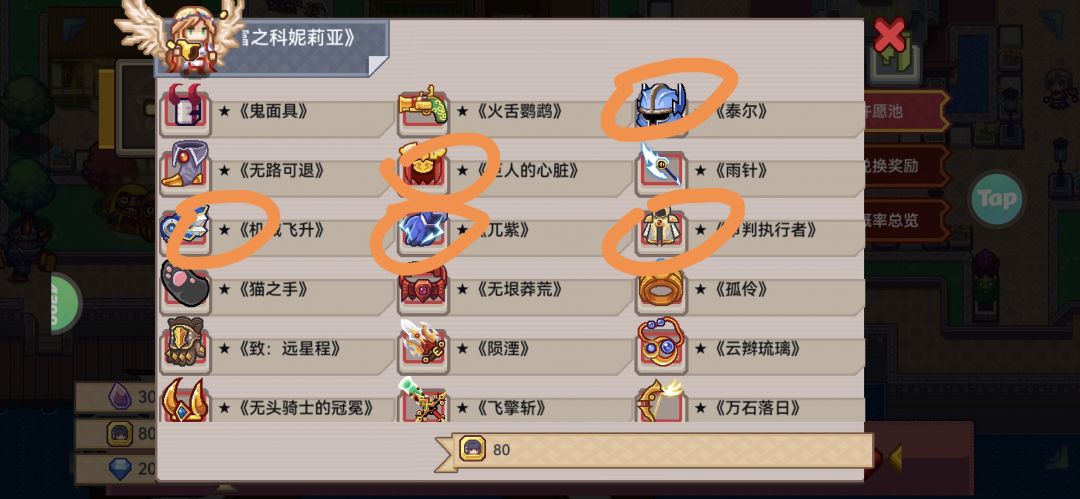Select the 陨湮 claw weapon icon

(422, 347)
